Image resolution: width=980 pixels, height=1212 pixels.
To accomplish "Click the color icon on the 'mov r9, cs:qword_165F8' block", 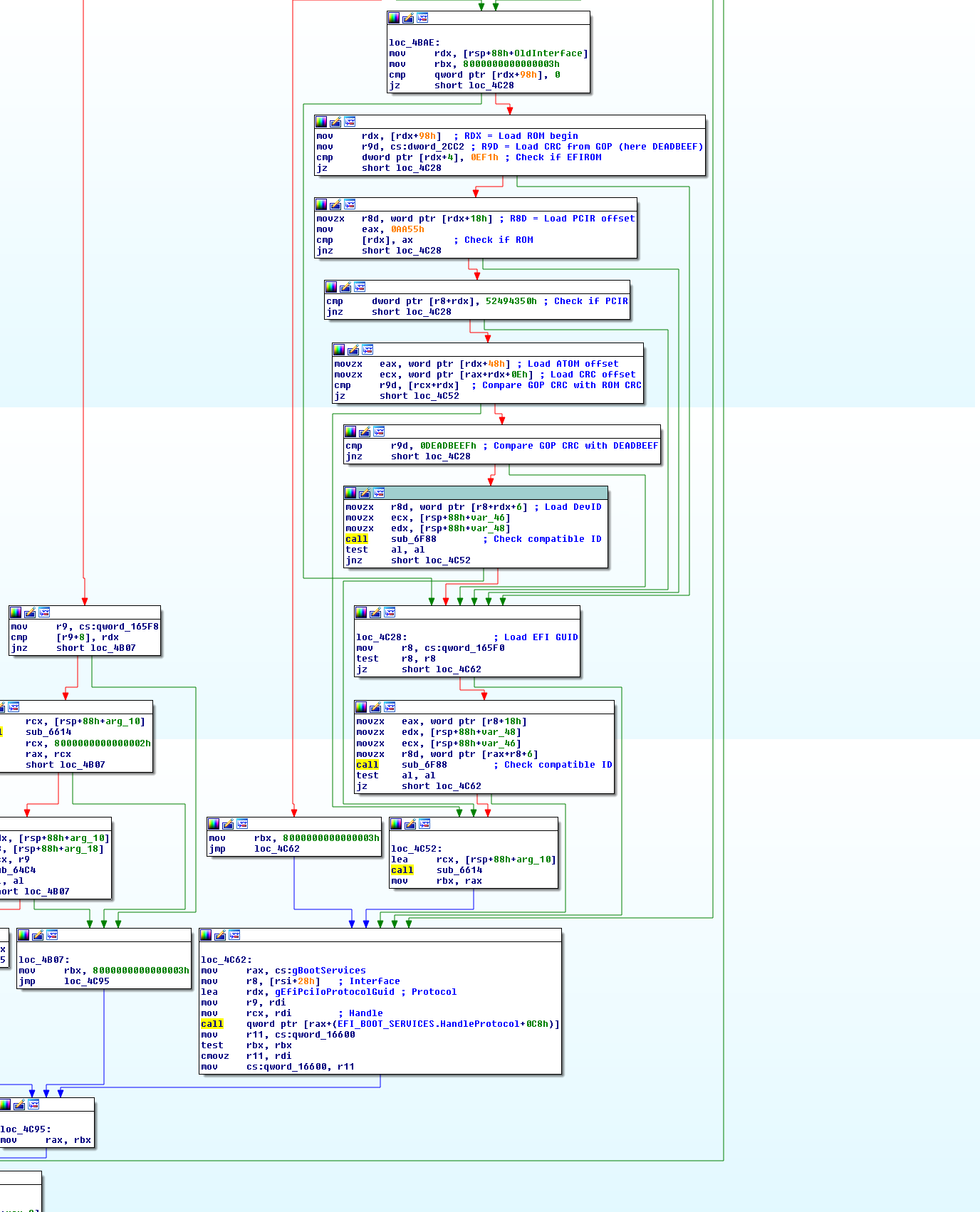I will click(x=16, y=612).
